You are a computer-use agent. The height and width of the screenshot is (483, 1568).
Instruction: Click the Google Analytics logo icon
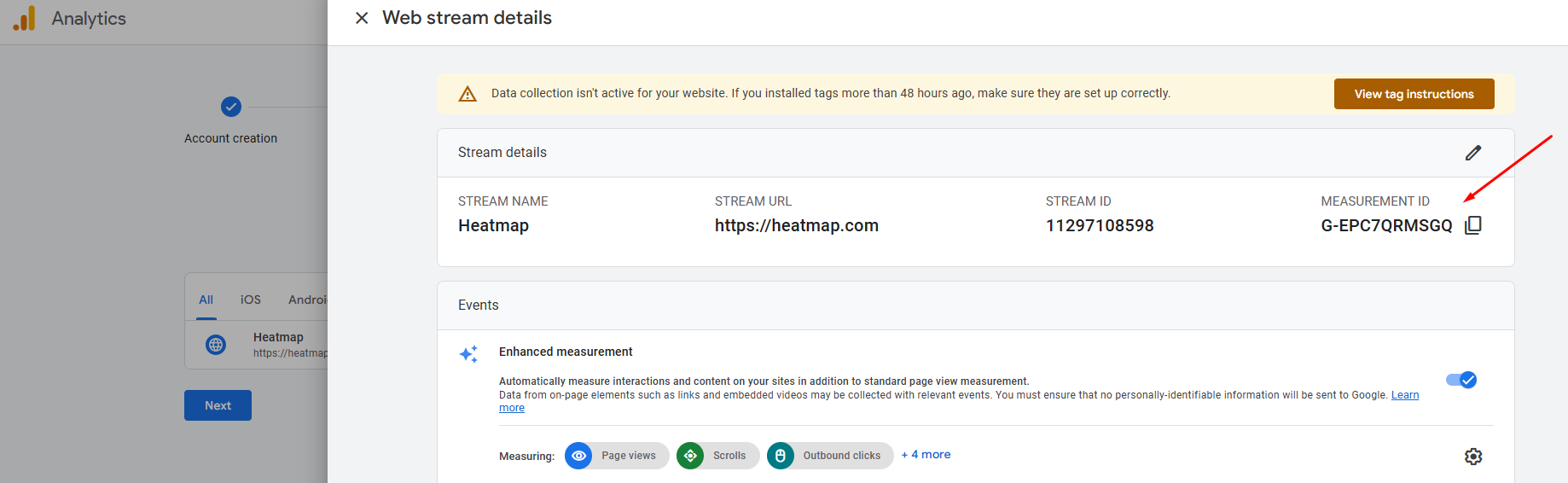[25, 18]
